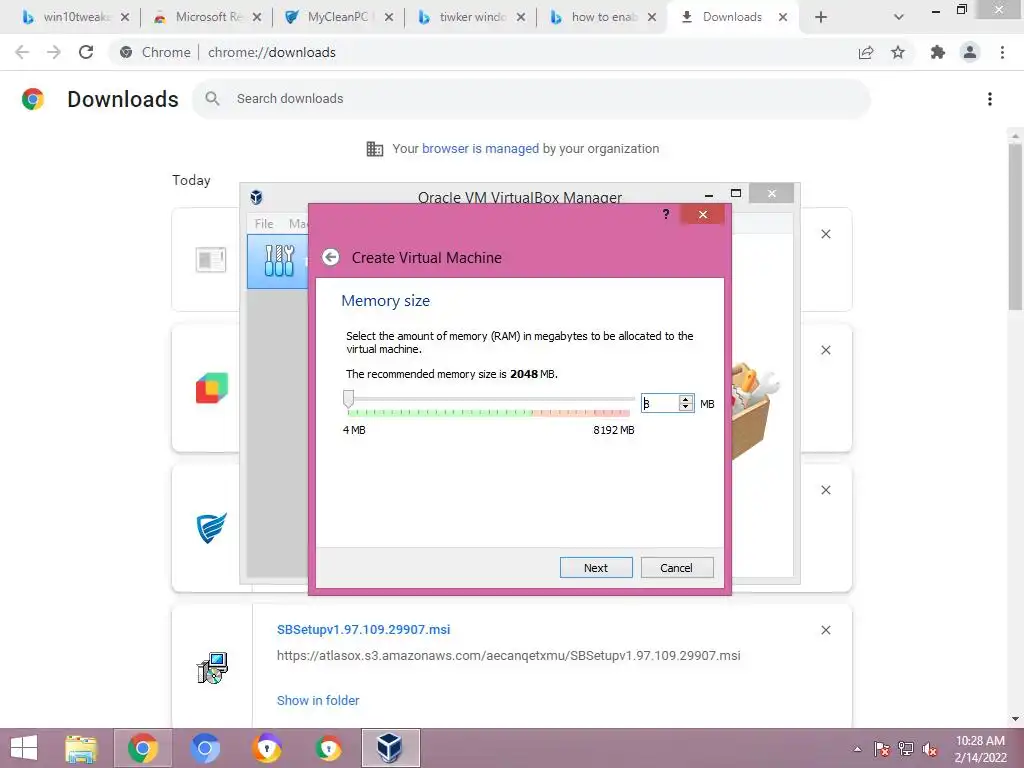Click Show in folder for SBSetup
Image resolution: width=1024 pixels, height=768 pixels.
click(x=318, y=700)
